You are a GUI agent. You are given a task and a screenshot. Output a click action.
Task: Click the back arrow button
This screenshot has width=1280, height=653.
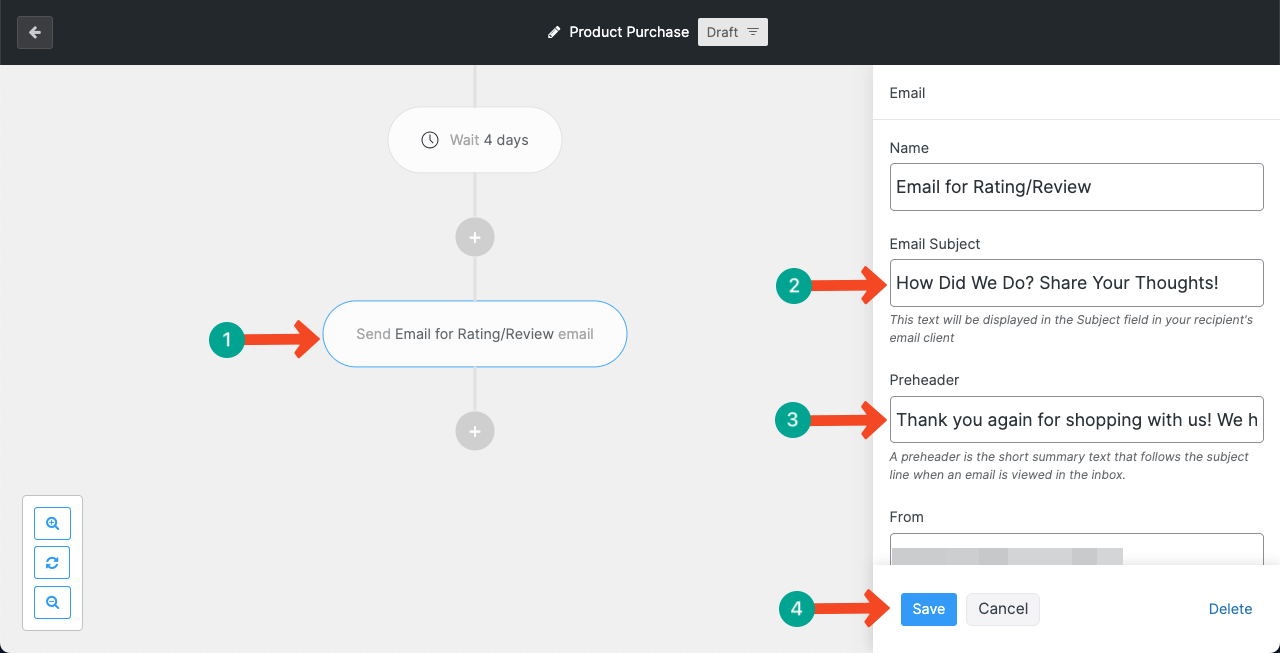(x=35, y=32)
